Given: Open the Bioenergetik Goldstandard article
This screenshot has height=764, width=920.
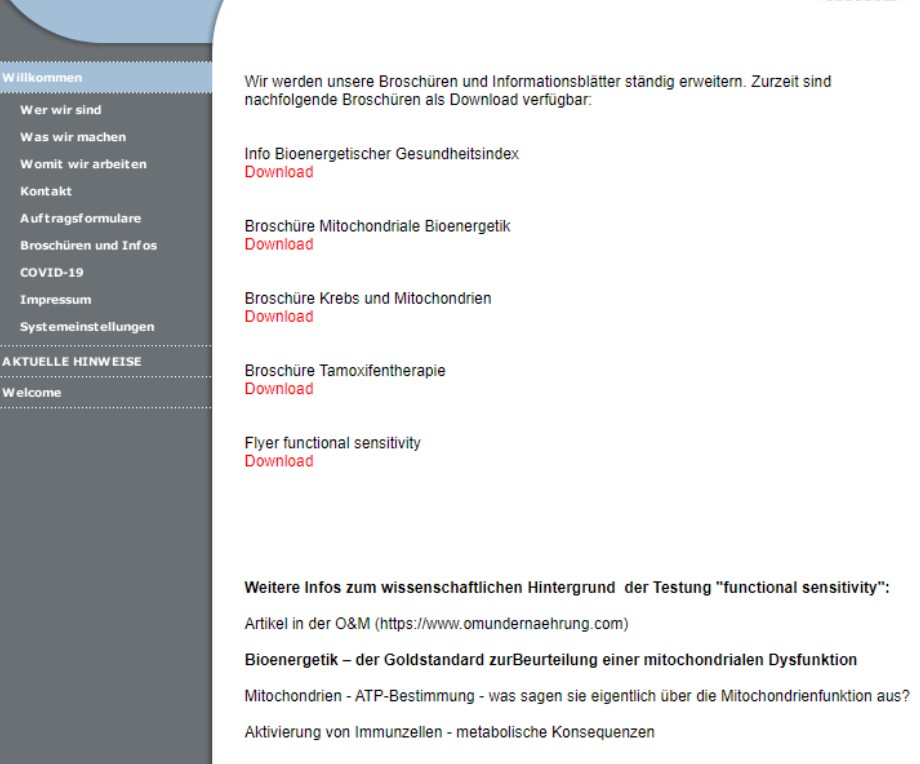Looking at the screenshot, I should (550, 660).
